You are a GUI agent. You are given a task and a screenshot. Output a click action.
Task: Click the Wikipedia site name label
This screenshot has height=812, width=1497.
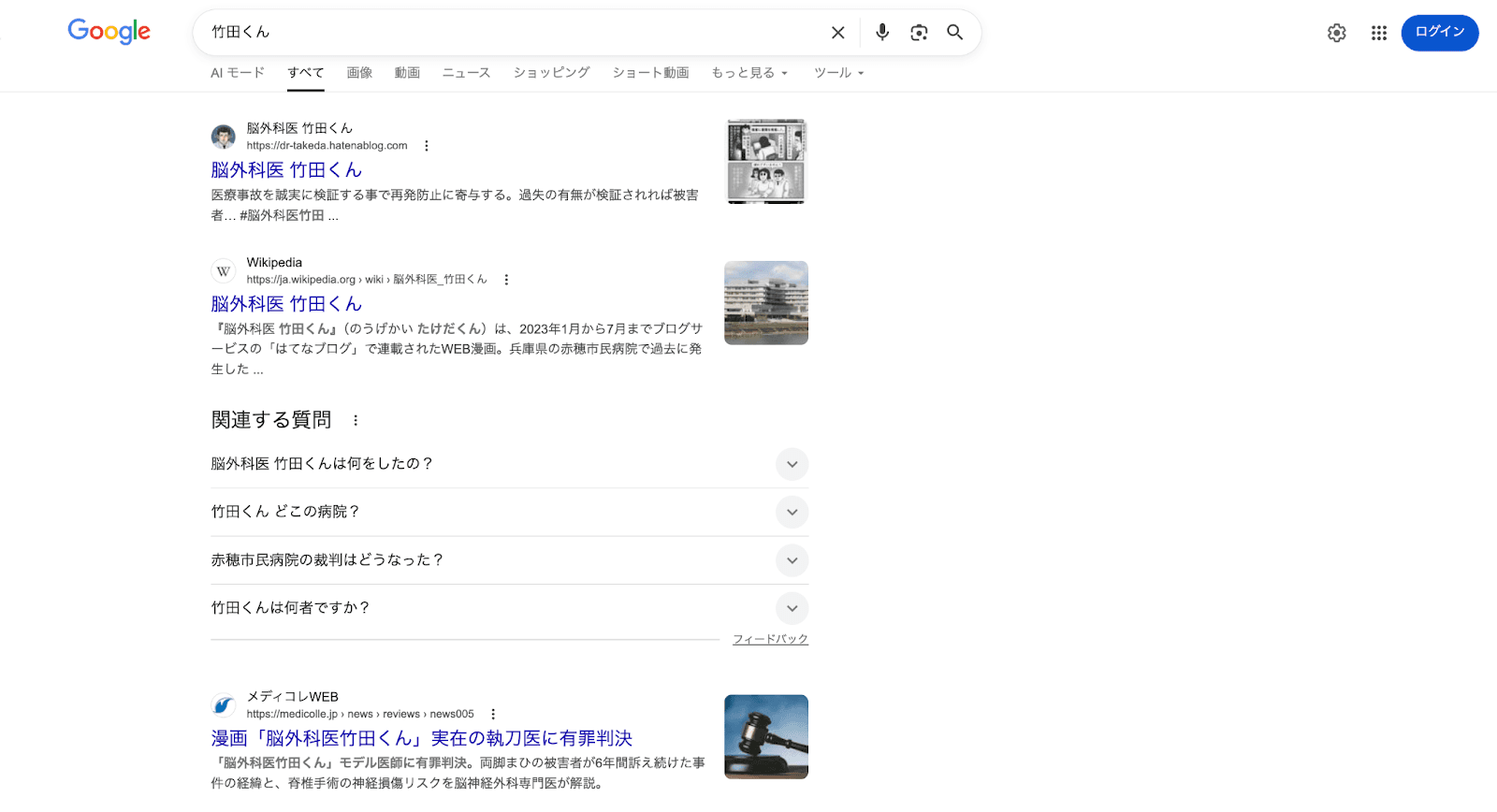tap(274, 263)
